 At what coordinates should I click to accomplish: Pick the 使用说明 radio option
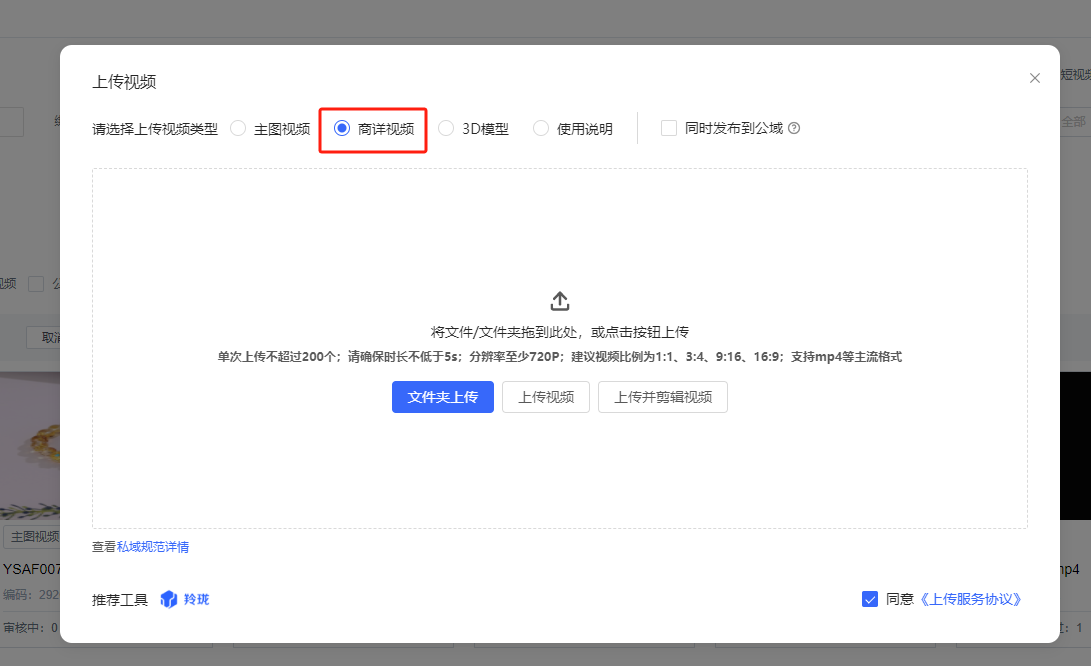541,128
